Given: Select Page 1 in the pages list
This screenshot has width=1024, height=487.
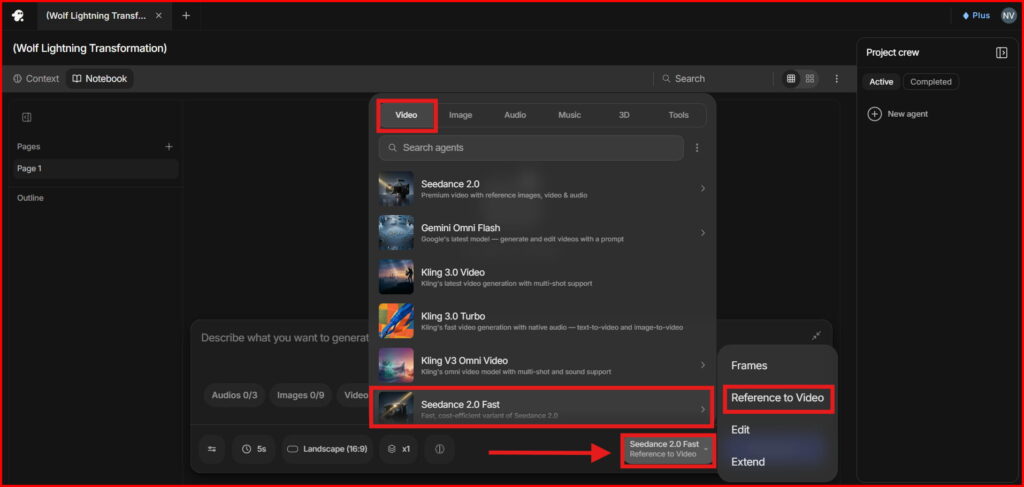Looking at the screenshot, I should click(x=96, y=168).
